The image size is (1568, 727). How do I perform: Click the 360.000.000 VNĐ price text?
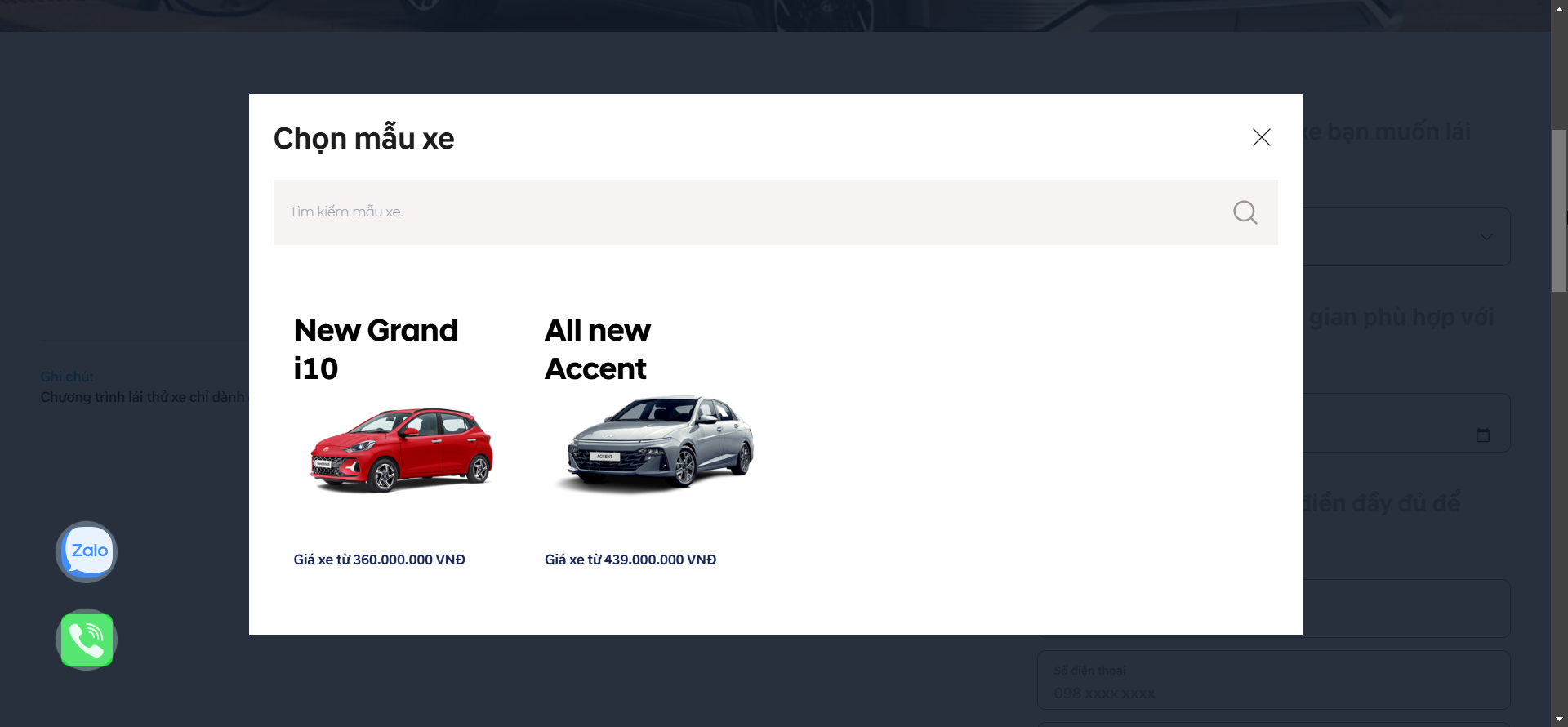[x=379, y=560]
